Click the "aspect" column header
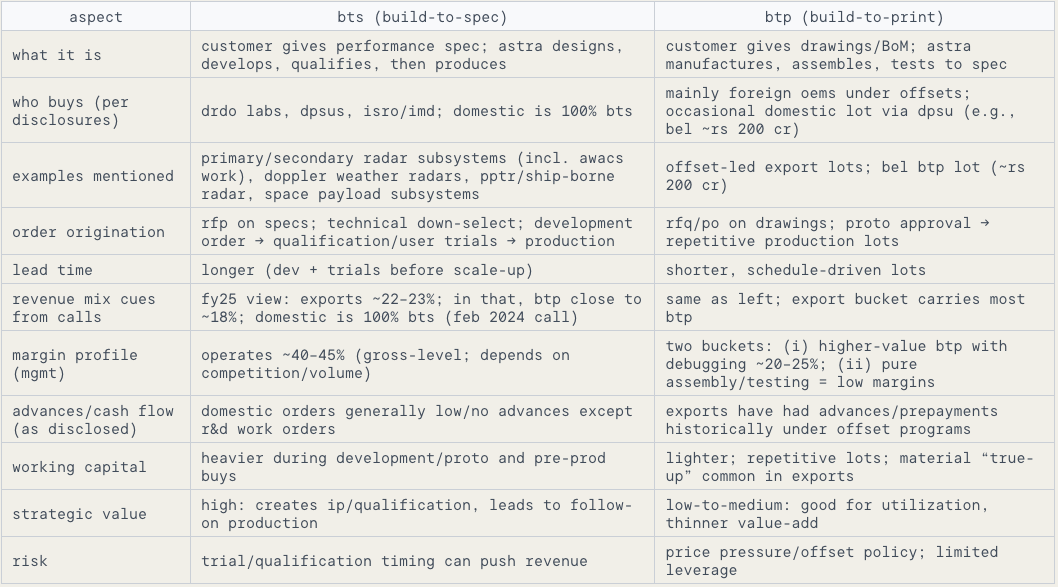1058x587 pixels. [94, 17]
